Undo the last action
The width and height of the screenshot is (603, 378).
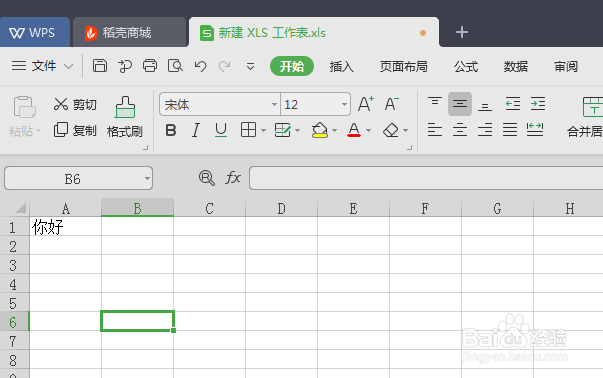tap(200, 66)
